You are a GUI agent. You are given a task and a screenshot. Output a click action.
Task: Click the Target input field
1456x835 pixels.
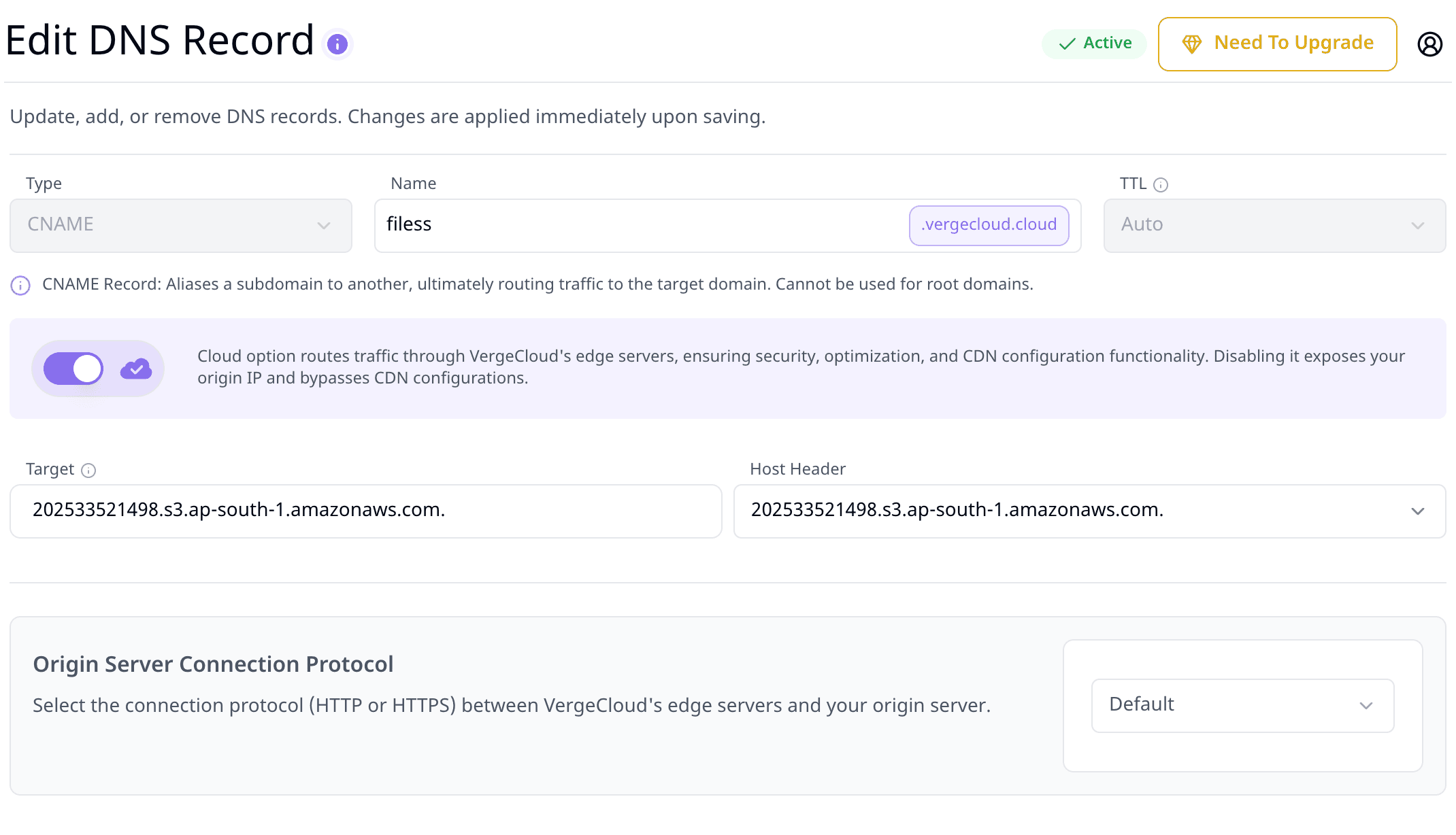point(366,511)
